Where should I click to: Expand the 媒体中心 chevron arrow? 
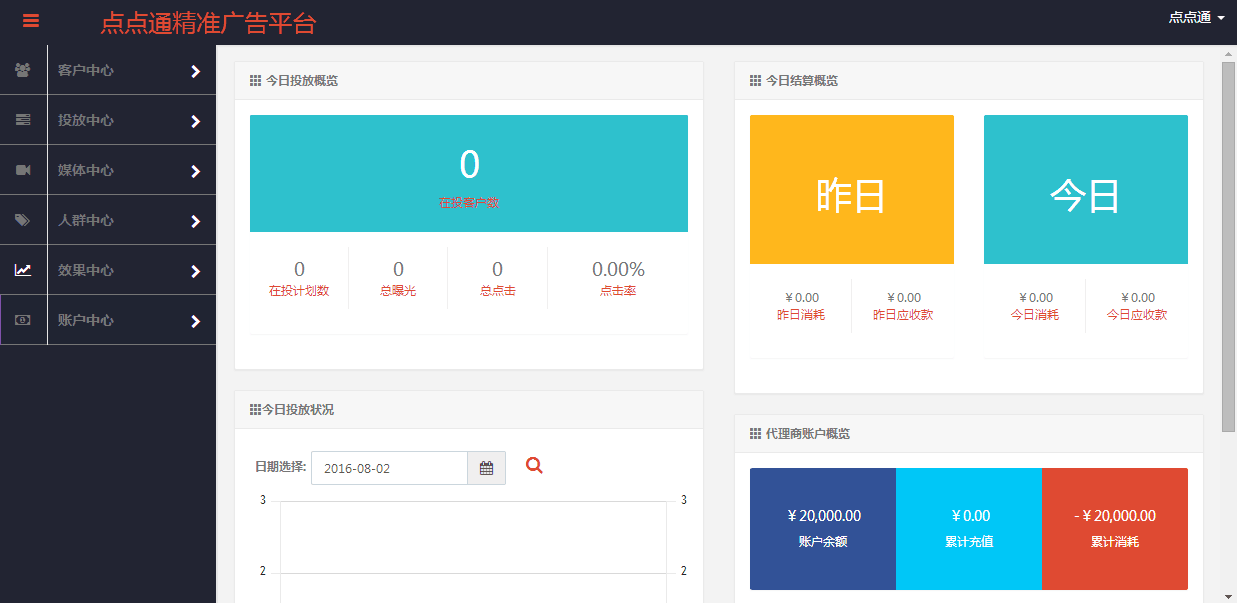click(195, 171)
